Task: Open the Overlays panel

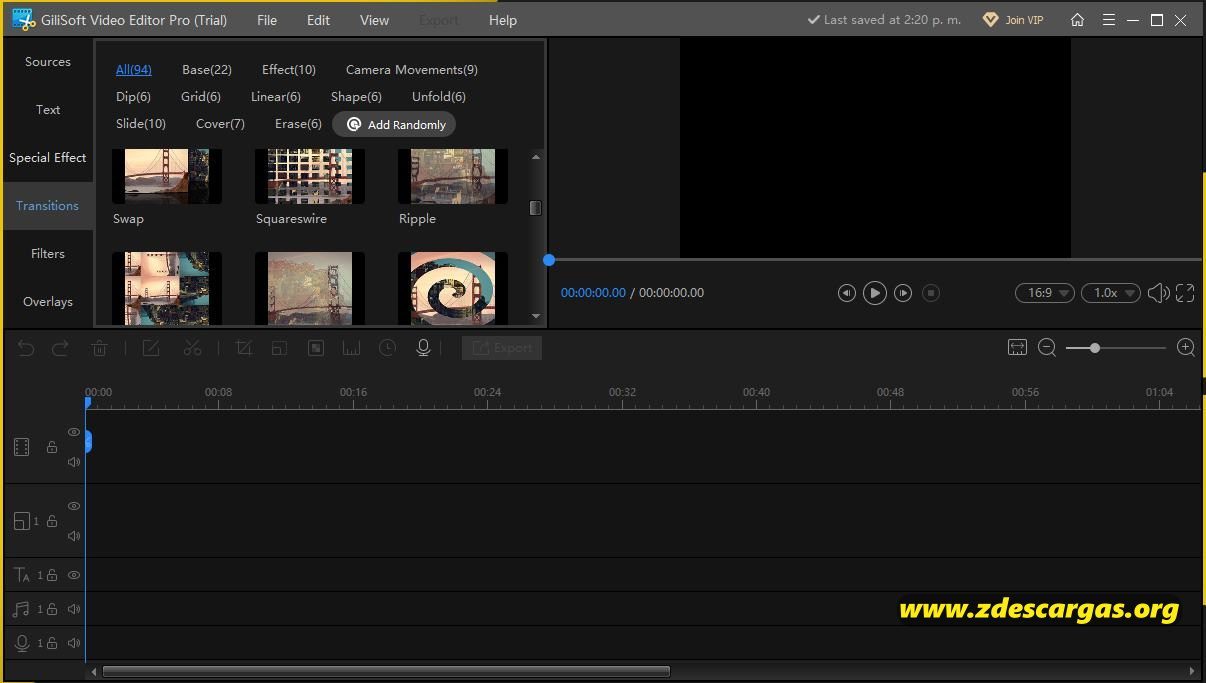Action: [x=48, y=302]
